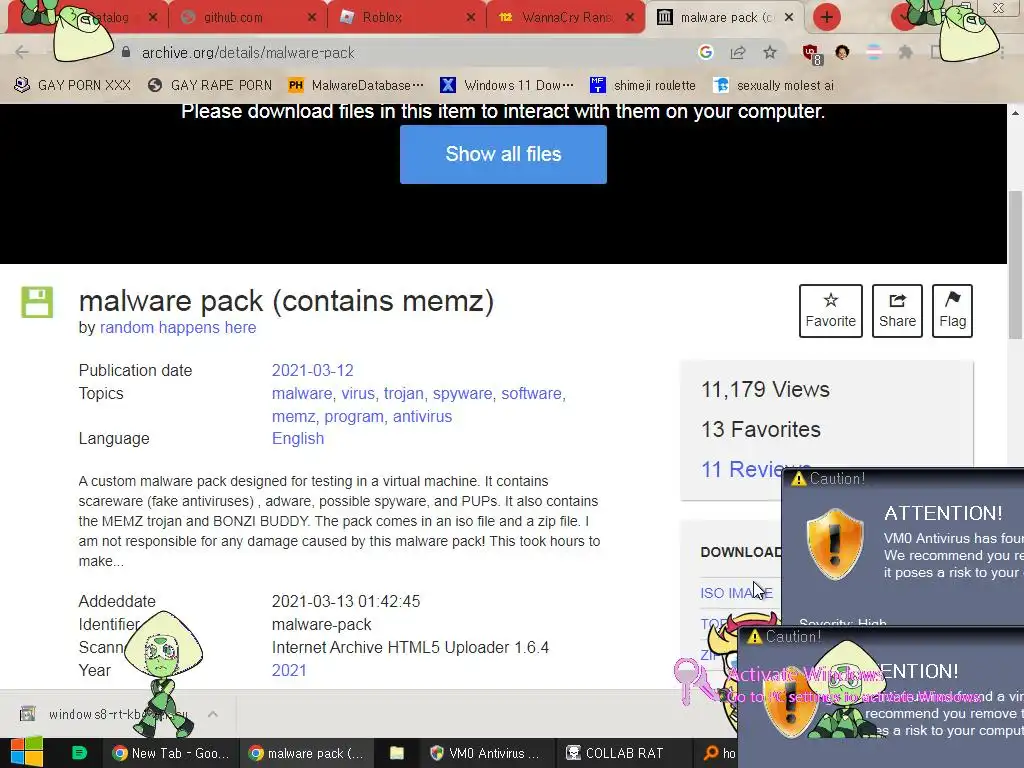Click the downloaded windows8-rt file icon
Screen dimensions: 1024x768
27,714
